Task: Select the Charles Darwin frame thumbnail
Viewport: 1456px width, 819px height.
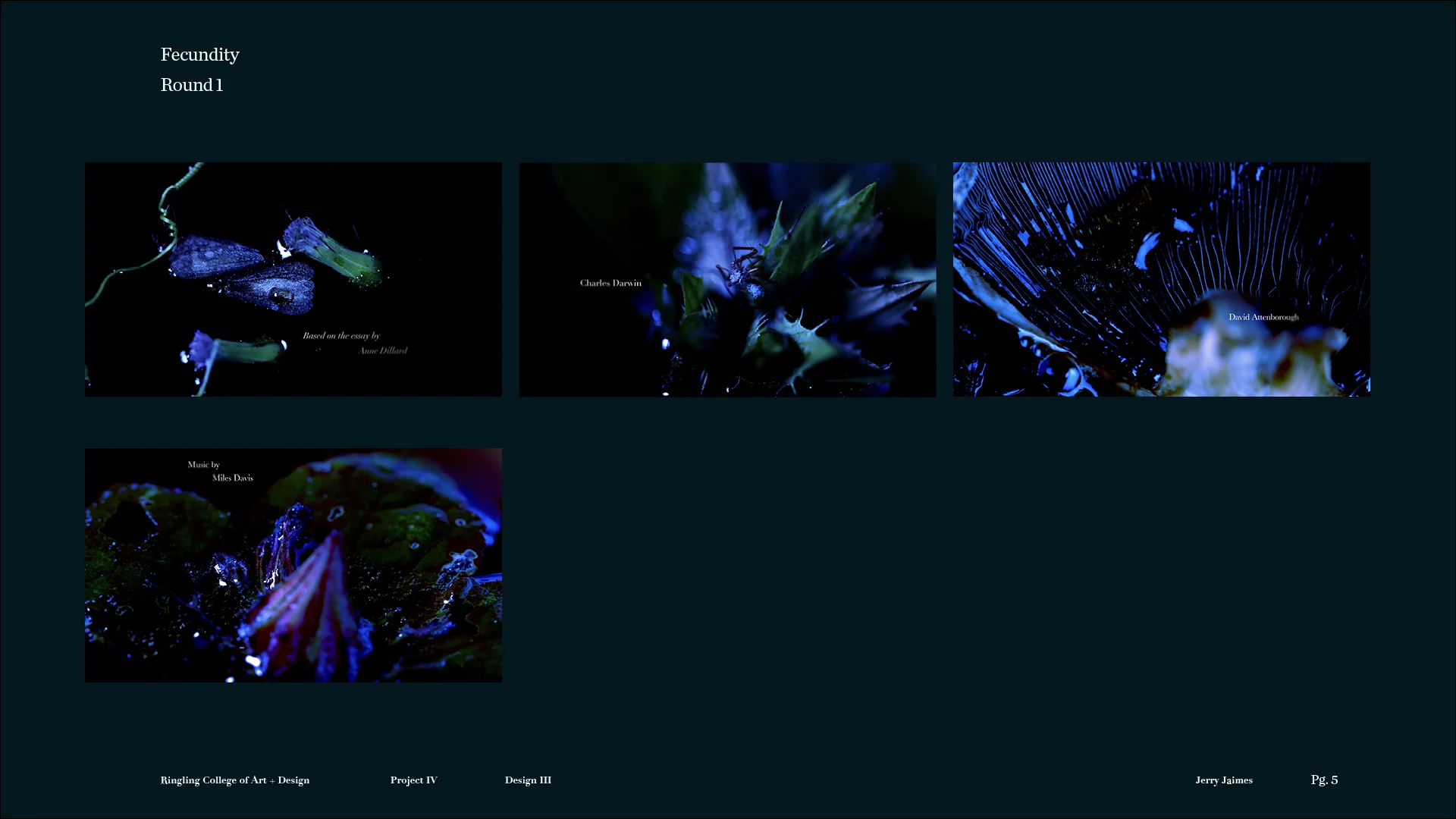Action: [726, 279]
